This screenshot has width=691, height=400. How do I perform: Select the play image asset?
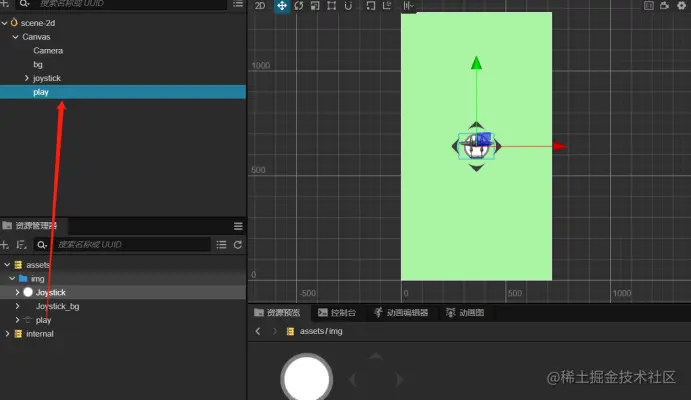[x=123, y=320]
